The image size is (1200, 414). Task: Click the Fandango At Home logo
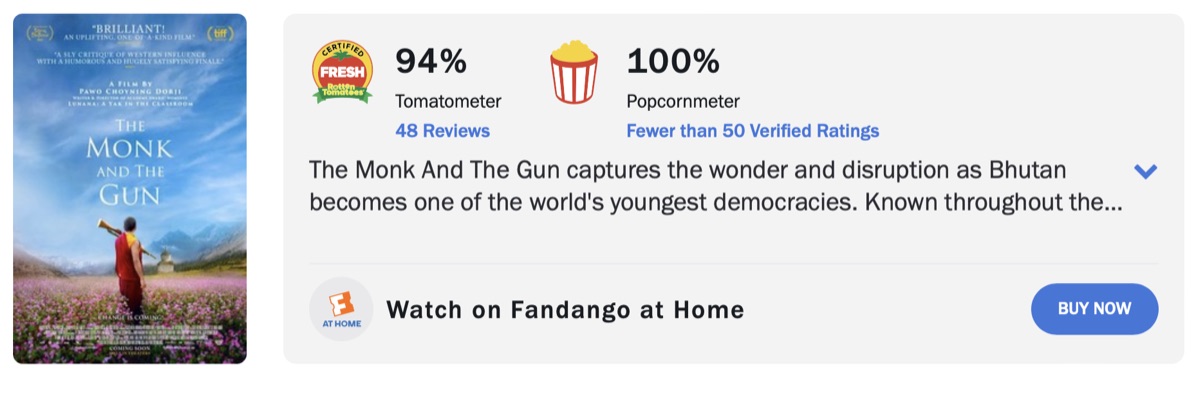click(341, 309)
